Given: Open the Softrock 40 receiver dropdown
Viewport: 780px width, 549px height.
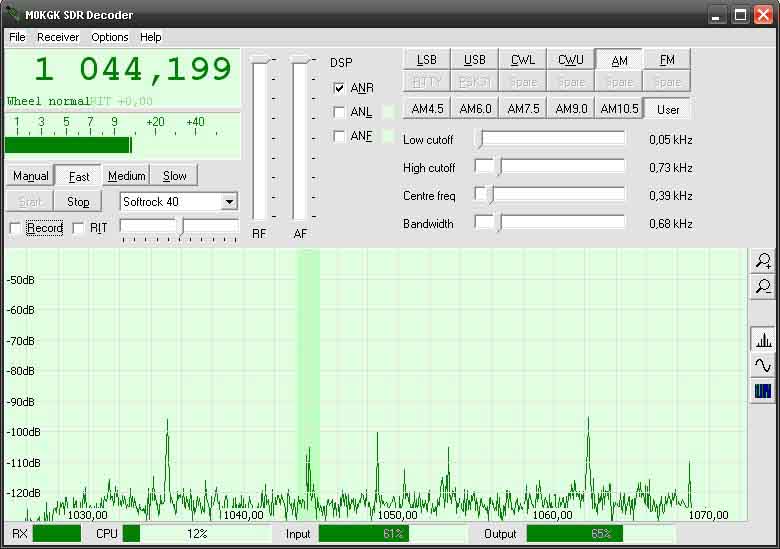Looking at the screenshot, I should coord(229,202).
